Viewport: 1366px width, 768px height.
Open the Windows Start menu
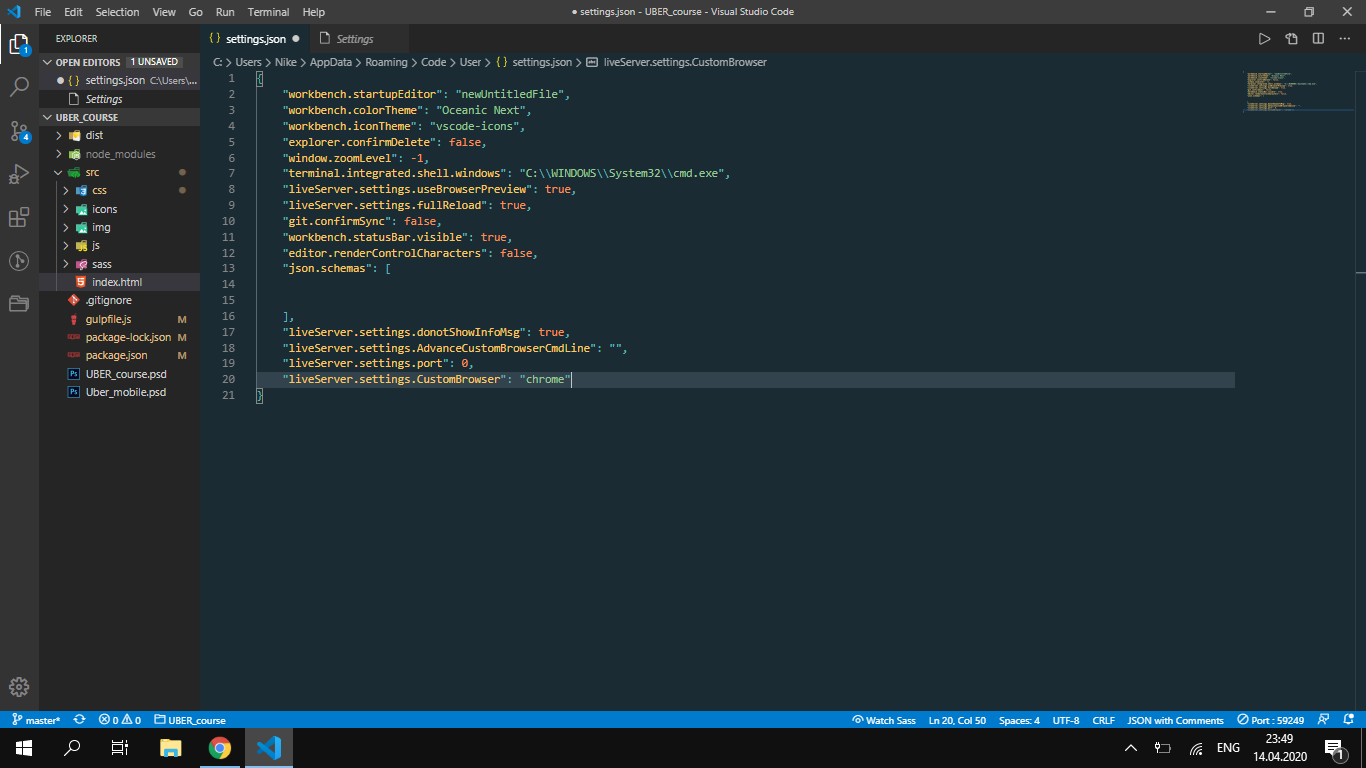(x=21, y=747)
